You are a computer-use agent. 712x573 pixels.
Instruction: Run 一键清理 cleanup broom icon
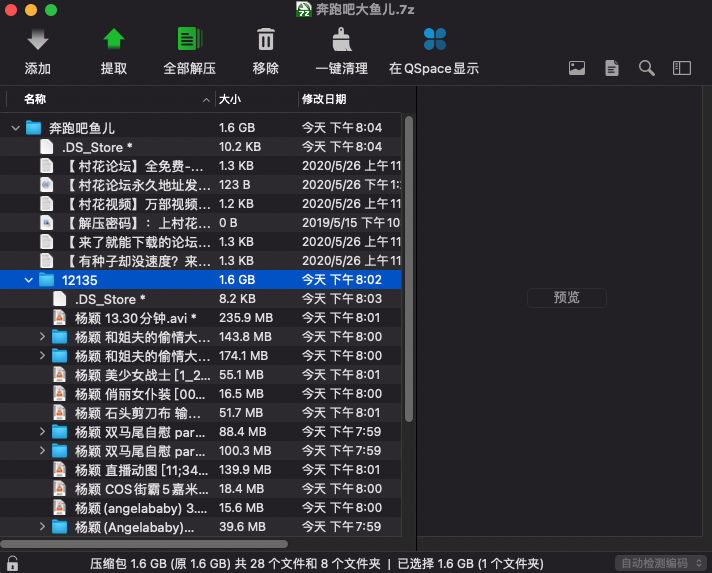click(341, 41)
